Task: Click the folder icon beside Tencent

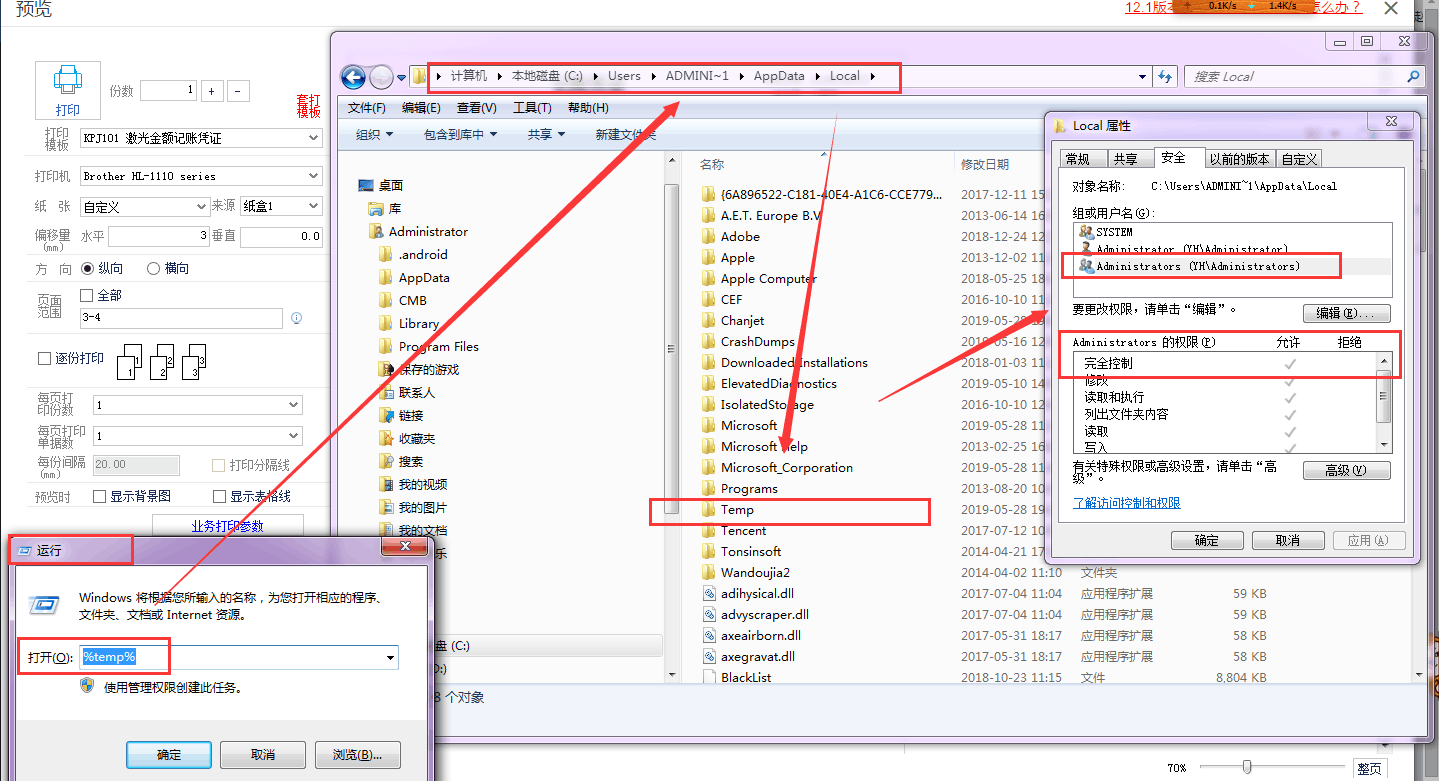Action: 708,531
